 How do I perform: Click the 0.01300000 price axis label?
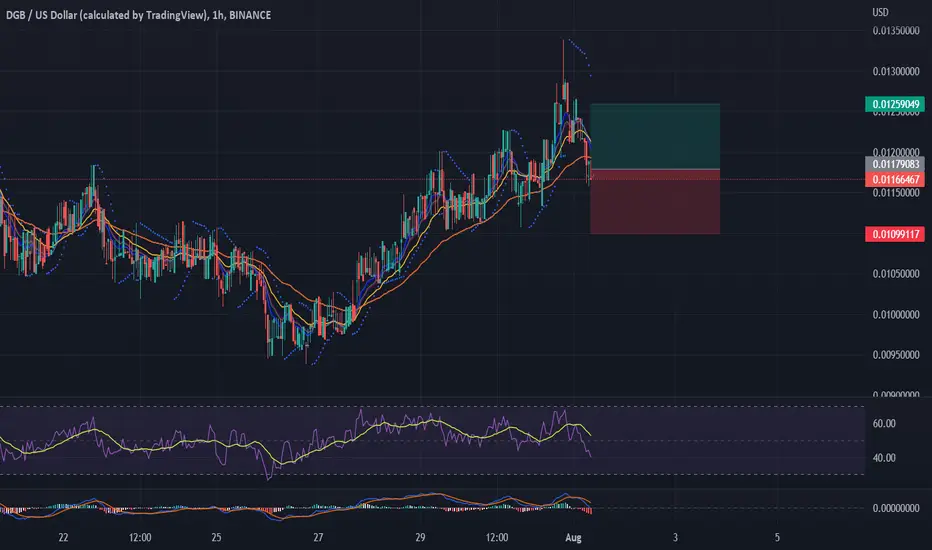[896, 71]
